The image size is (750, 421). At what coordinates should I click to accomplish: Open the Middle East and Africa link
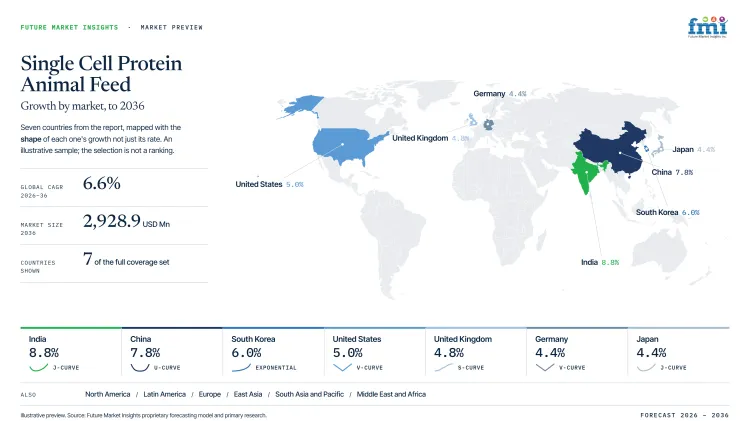[x=391, y=394]
